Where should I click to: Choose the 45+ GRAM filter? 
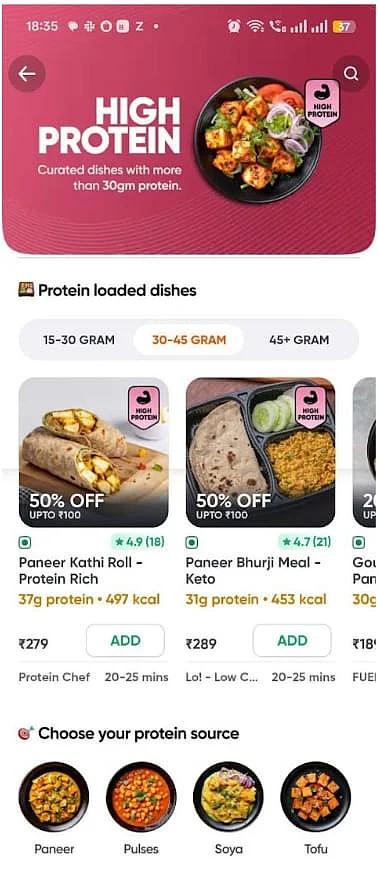299,340
